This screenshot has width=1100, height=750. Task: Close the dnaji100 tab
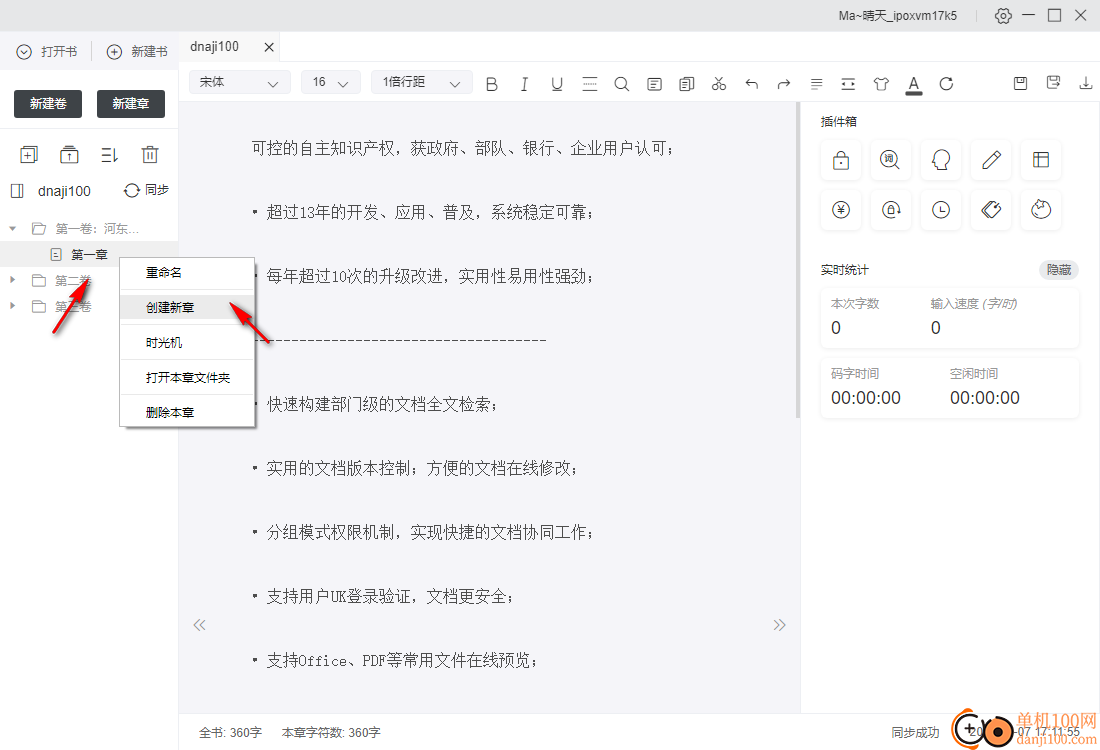pos(269,47)
